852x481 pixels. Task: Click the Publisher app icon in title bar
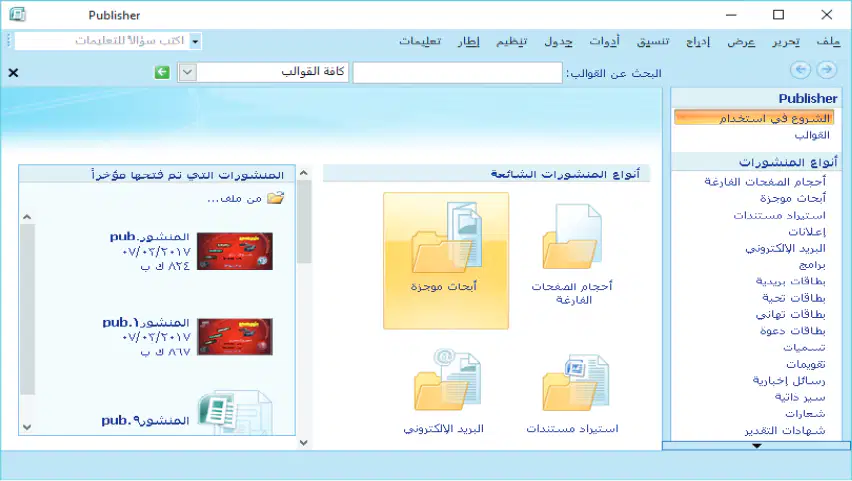coord(17,14)
